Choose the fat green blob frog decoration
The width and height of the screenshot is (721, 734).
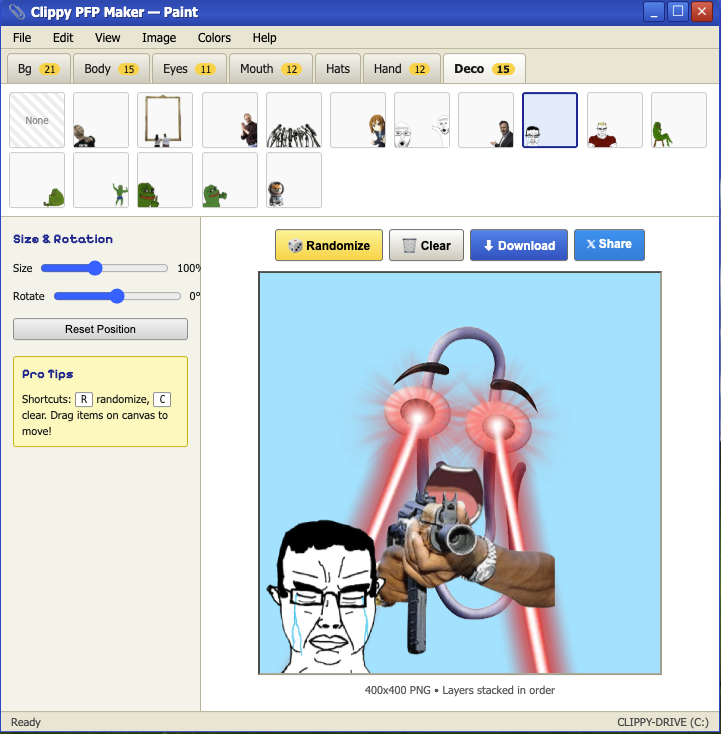click(x=37, y=180)
